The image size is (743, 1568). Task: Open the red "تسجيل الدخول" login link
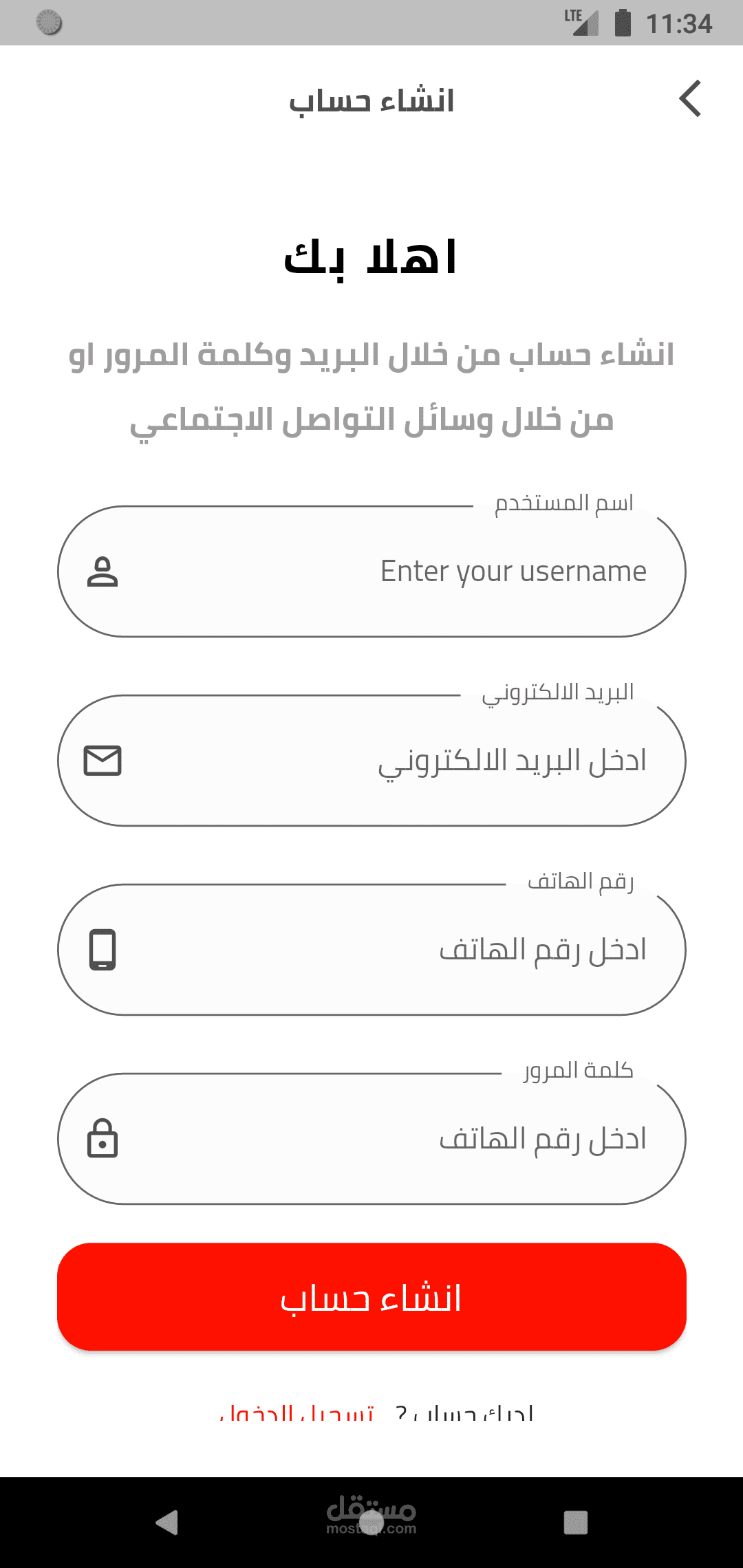pos(297,1415)
